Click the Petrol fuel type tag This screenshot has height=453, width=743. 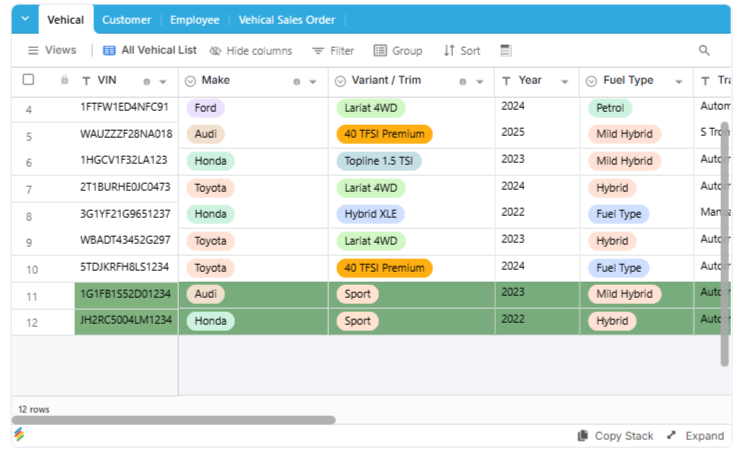coord(610,108)
